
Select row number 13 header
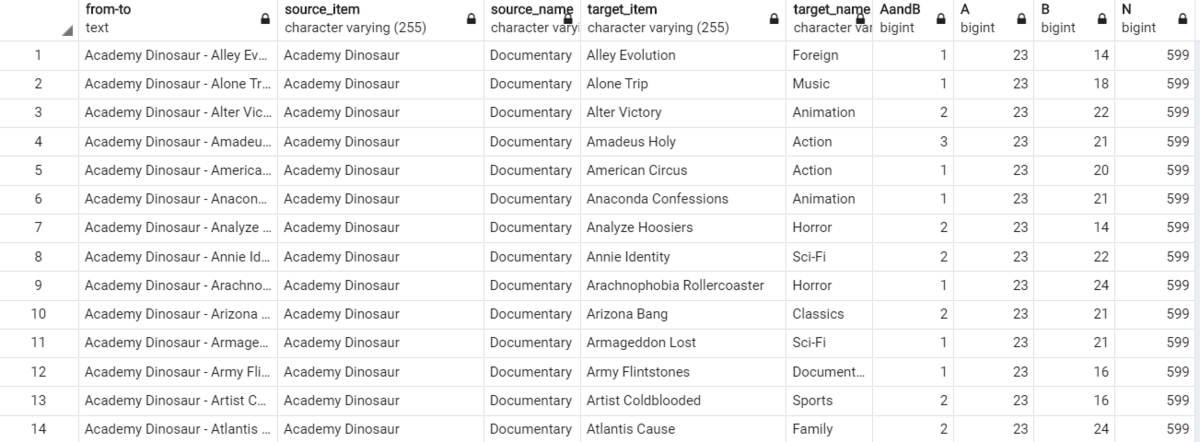[x=39, y=401]
